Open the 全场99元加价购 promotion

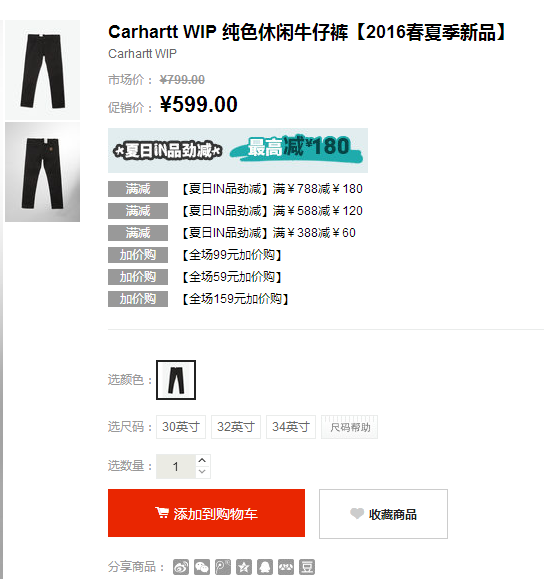232,255
